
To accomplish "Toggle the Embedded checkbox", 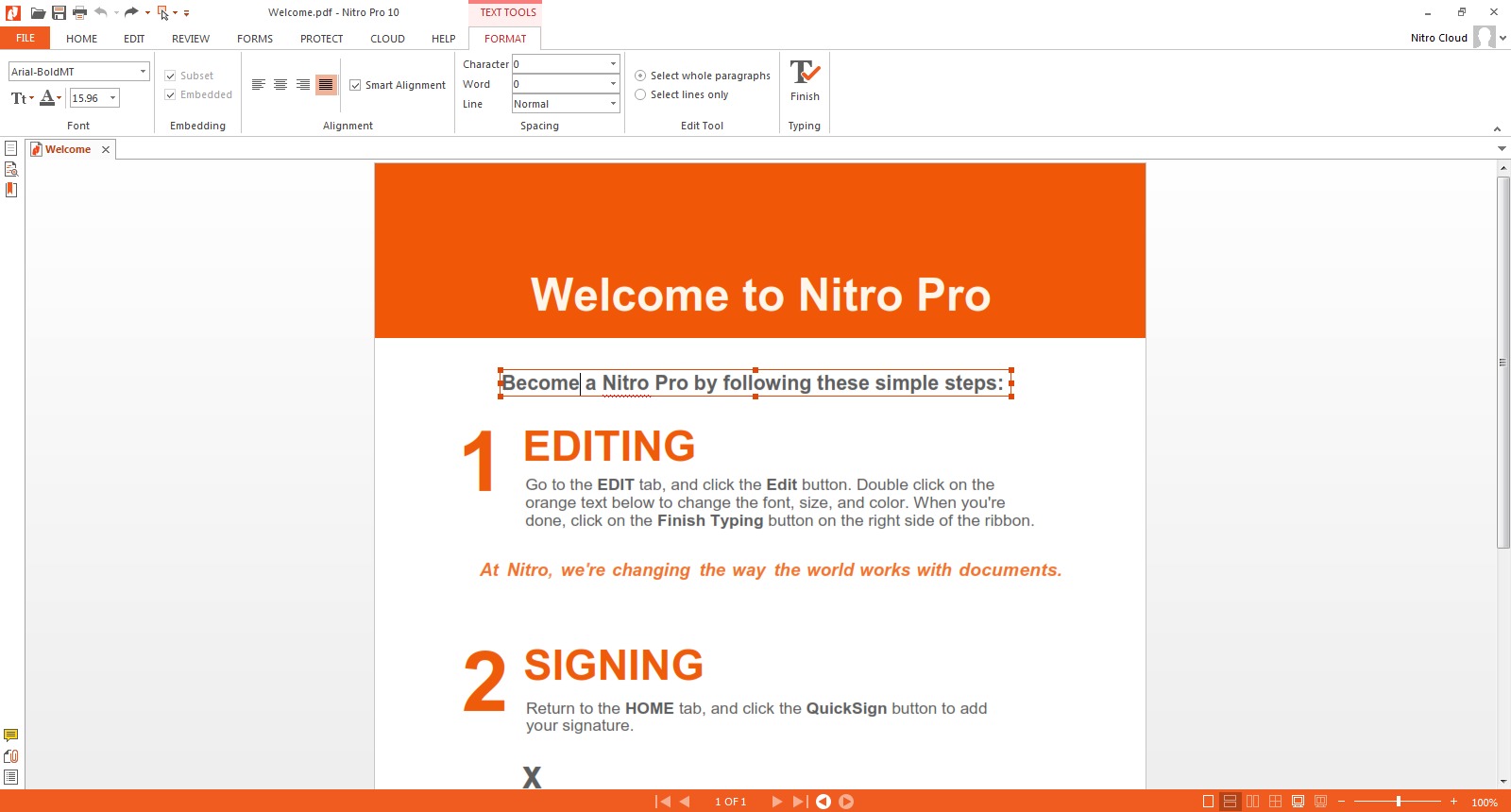I will tap(170, 94).
